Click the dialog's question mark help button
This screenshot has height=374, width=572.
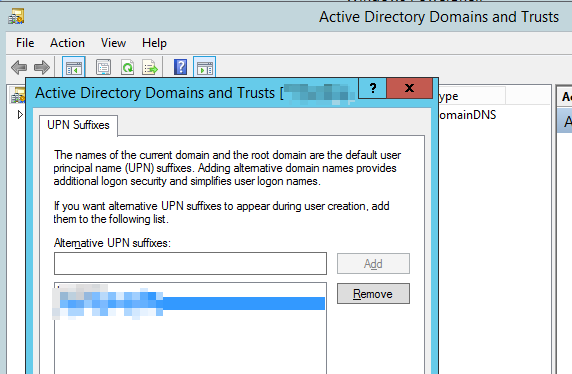point(372,88)
